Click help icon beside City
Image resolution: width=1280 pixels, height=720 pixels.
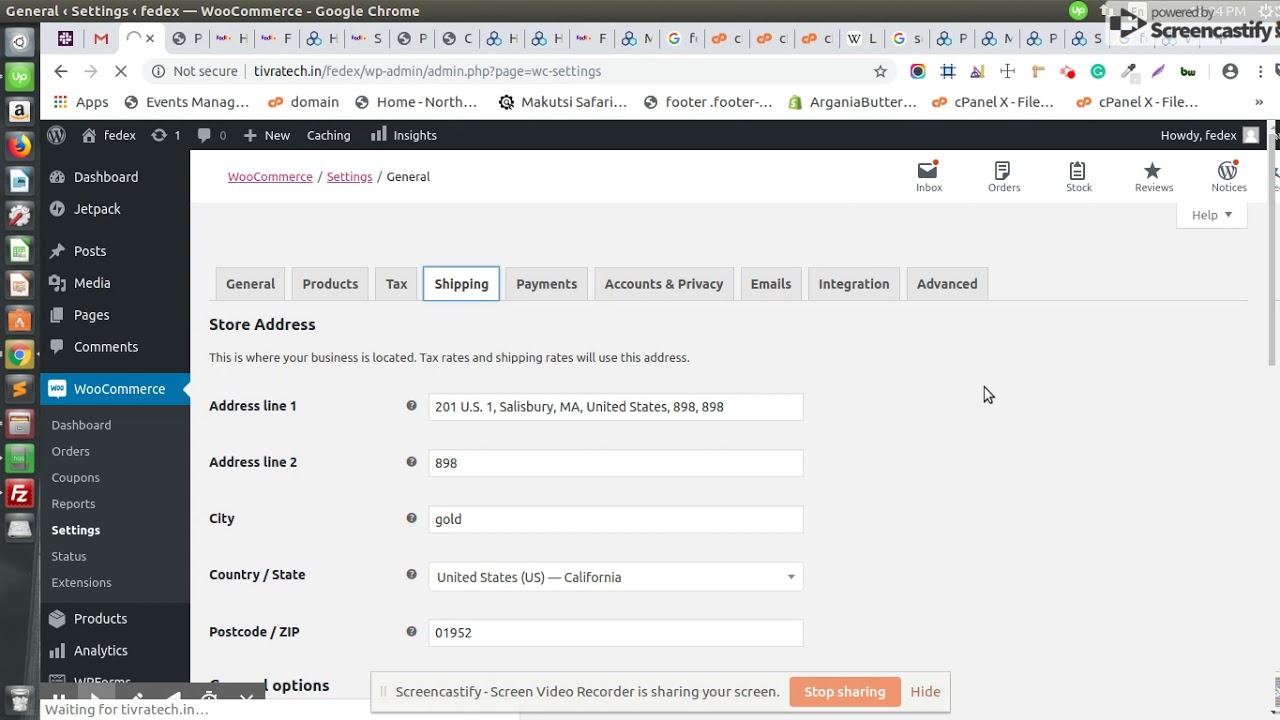tap(411, 518)
